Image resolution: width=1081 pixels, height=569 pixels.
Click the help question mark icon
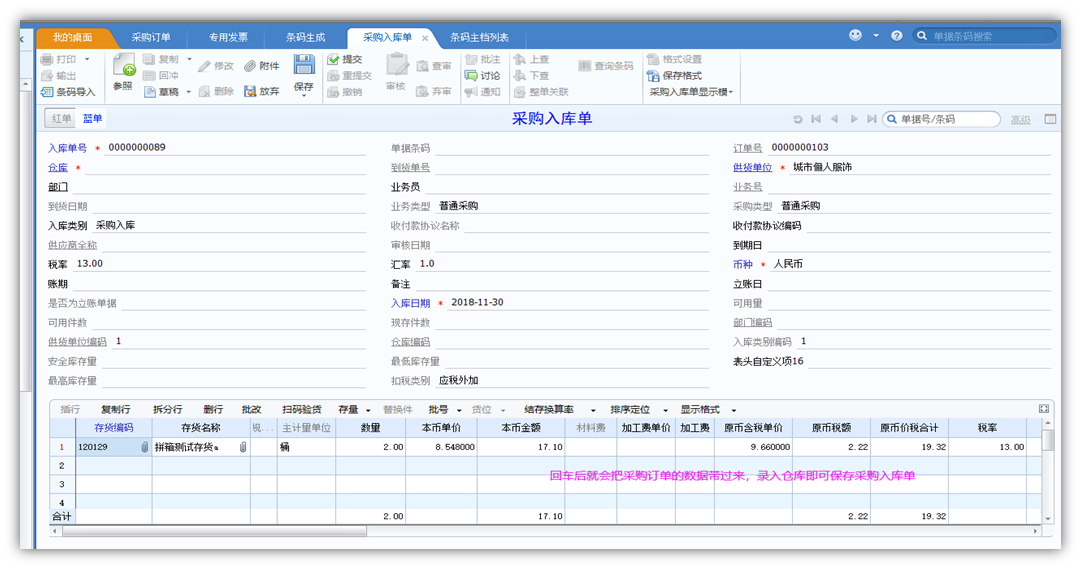tap(896, 35)
